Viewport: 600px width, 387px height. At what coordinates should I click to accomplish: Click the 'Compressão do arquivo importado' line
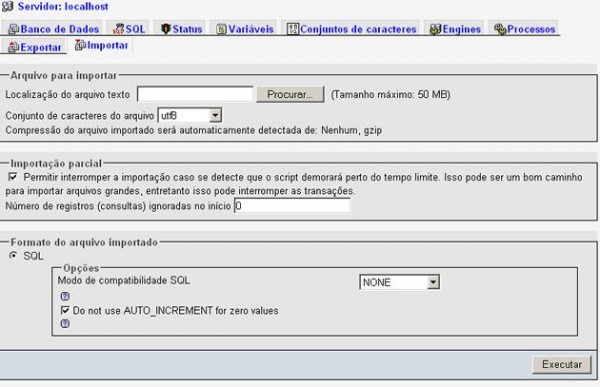pyautogui.click(x=194, y=131)
